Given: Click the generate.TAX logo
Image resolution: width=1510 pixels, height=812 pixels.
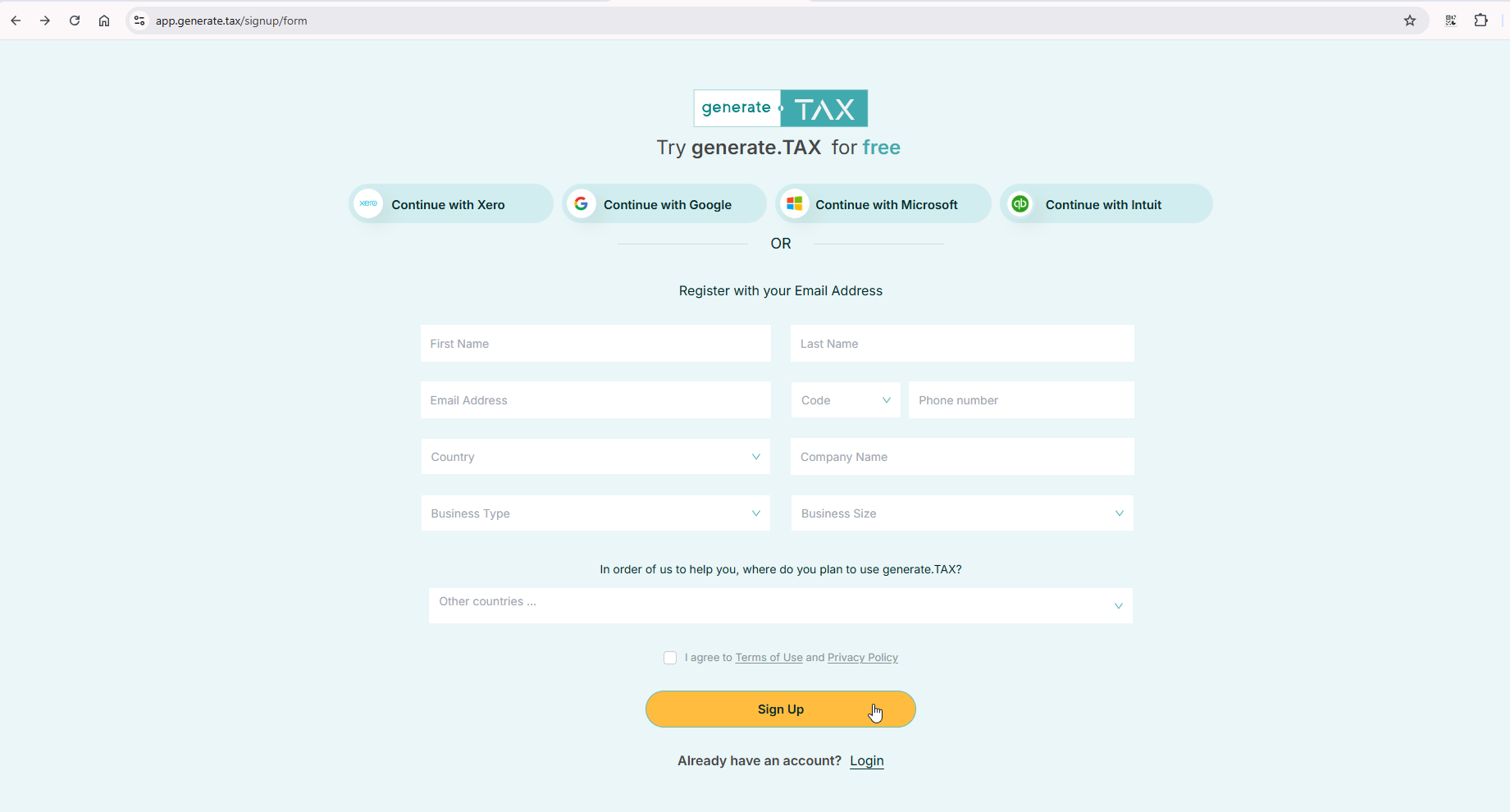Looking at the screenshot, I should (780, 108).
